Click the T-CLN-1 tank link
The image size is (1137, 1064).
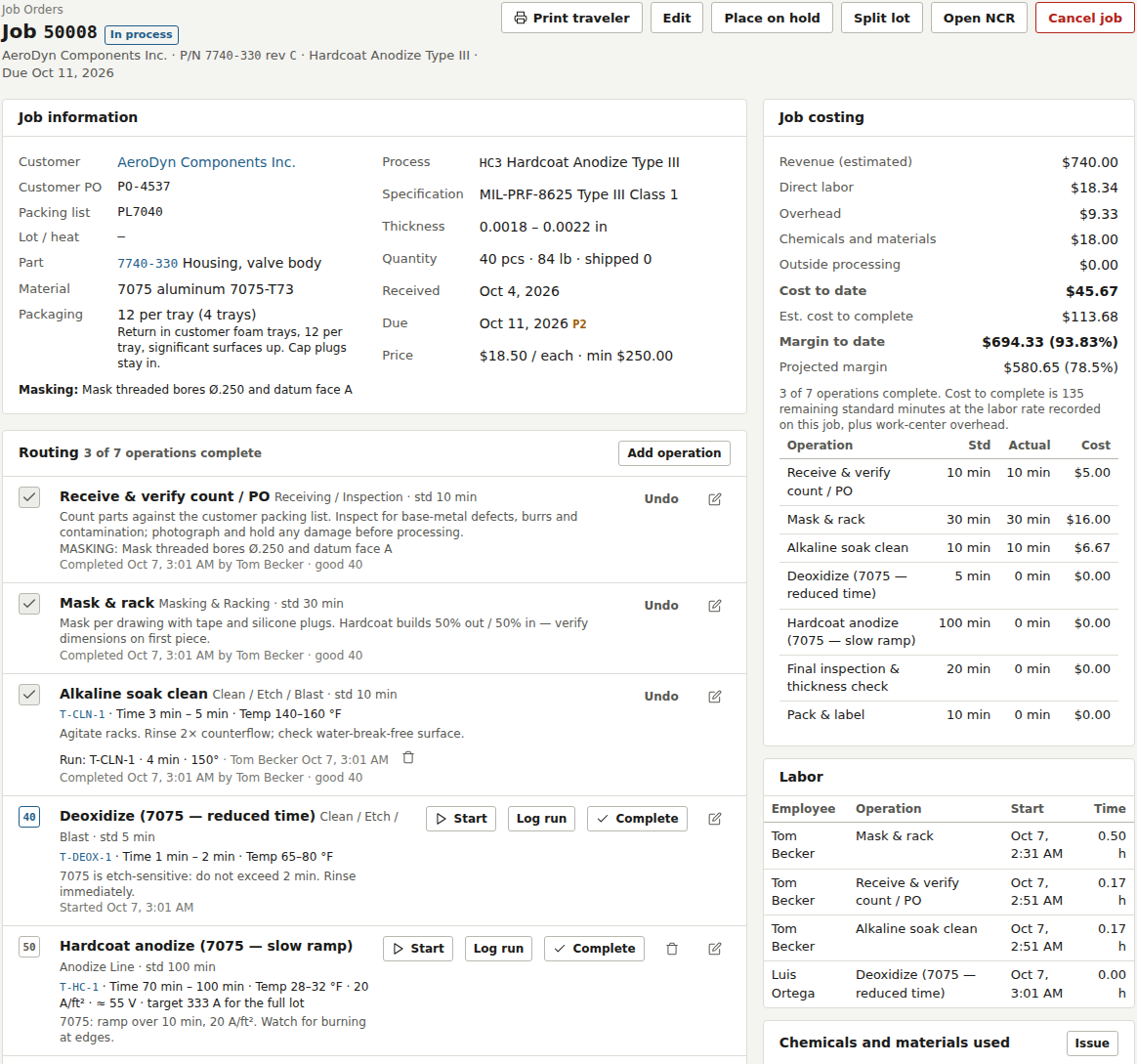[82, 714]
